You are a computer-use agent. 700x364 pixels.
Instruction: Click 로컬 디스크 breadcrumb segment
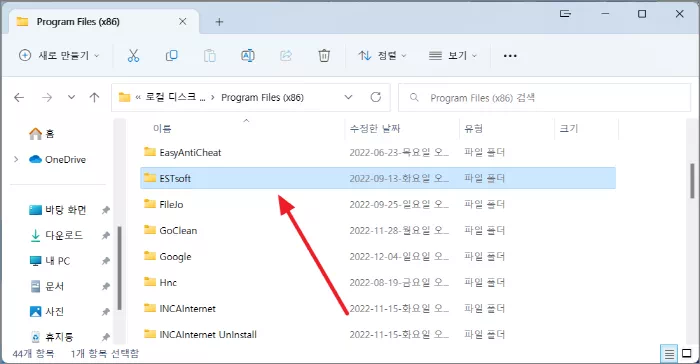tap(175, 97)
